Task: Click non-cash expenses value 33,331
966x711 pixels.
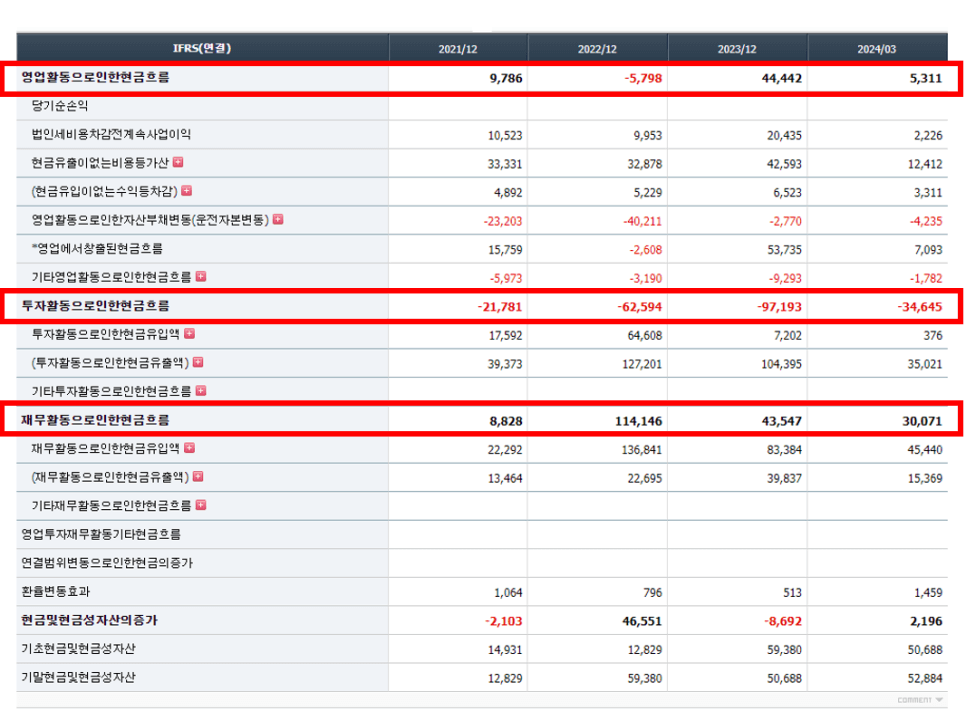Action: (x=505, y=164)
